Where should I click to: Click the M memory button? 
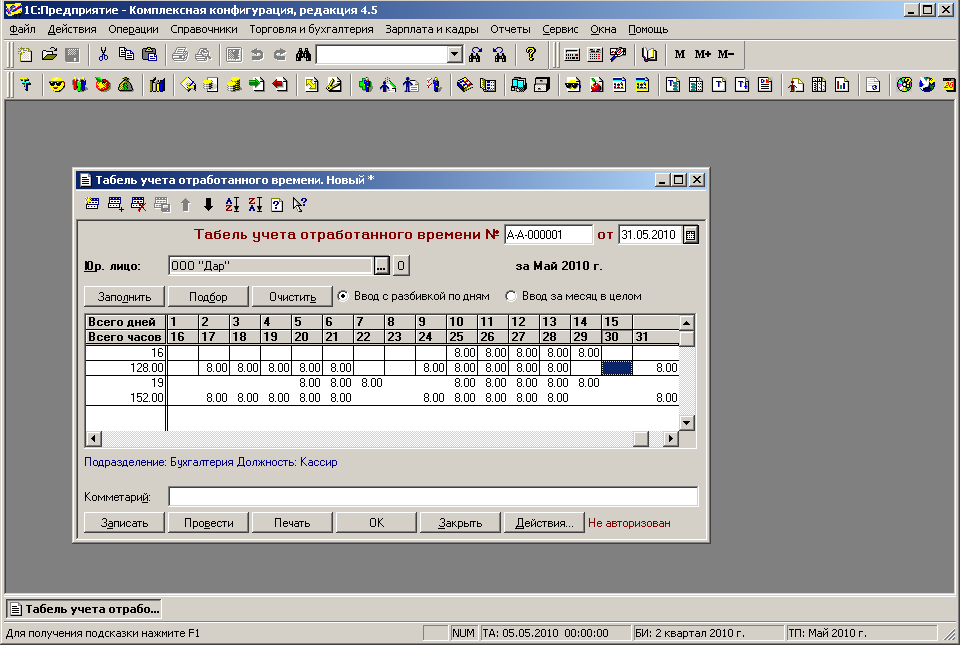tap(680, 54)
